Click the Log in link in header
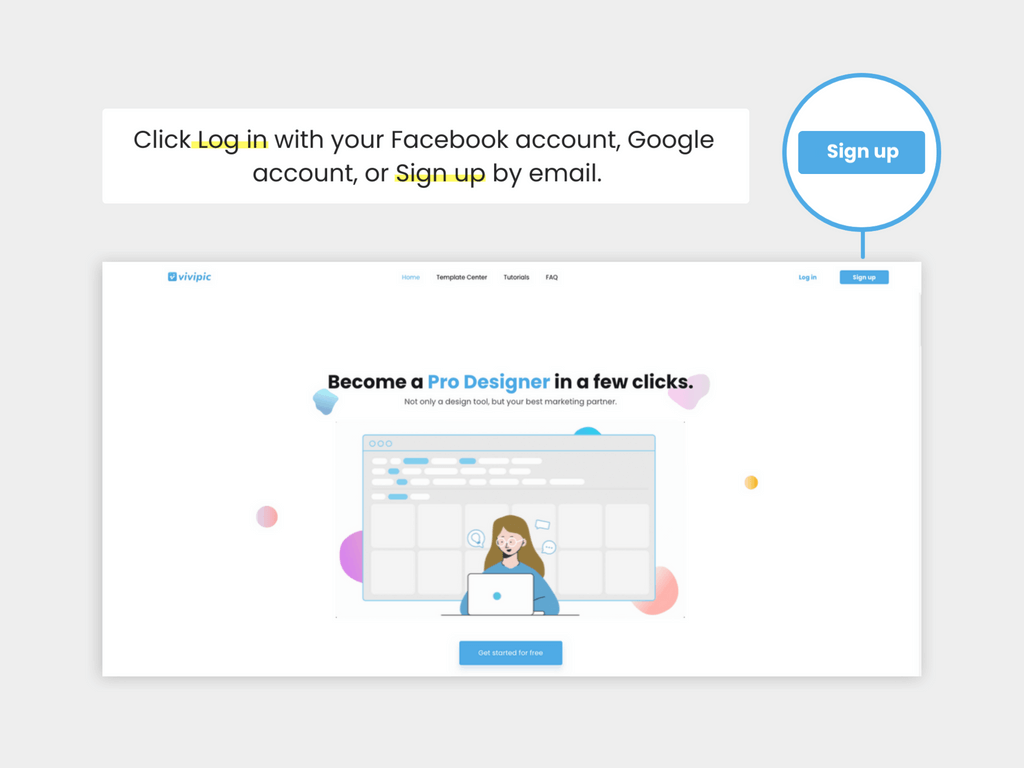The width and height of the screenshot is (1024, 768). (808, 278)
